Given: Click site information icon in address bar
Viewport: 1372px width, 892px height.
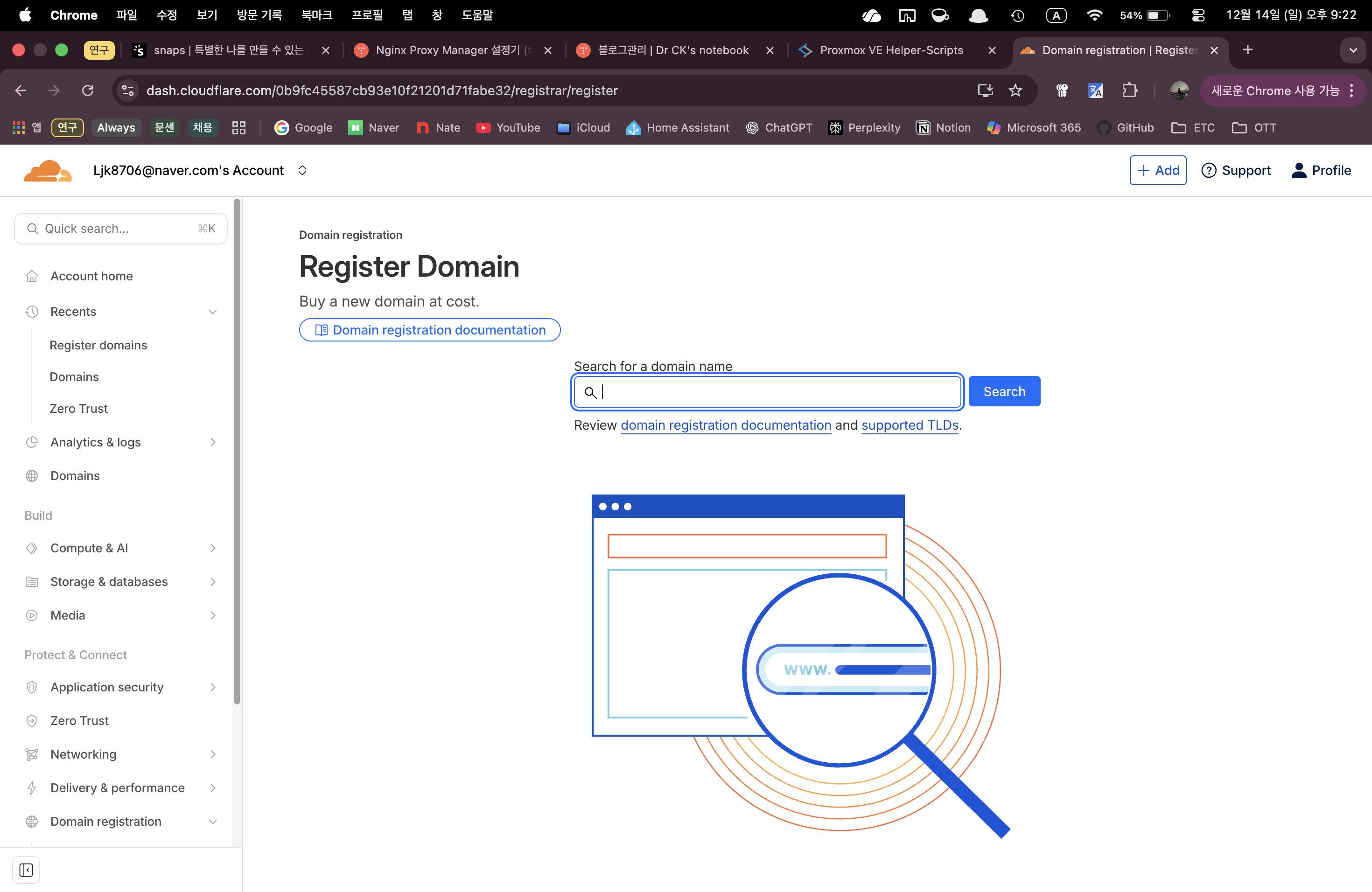Looking at the screenshot, I should point(128,91).
